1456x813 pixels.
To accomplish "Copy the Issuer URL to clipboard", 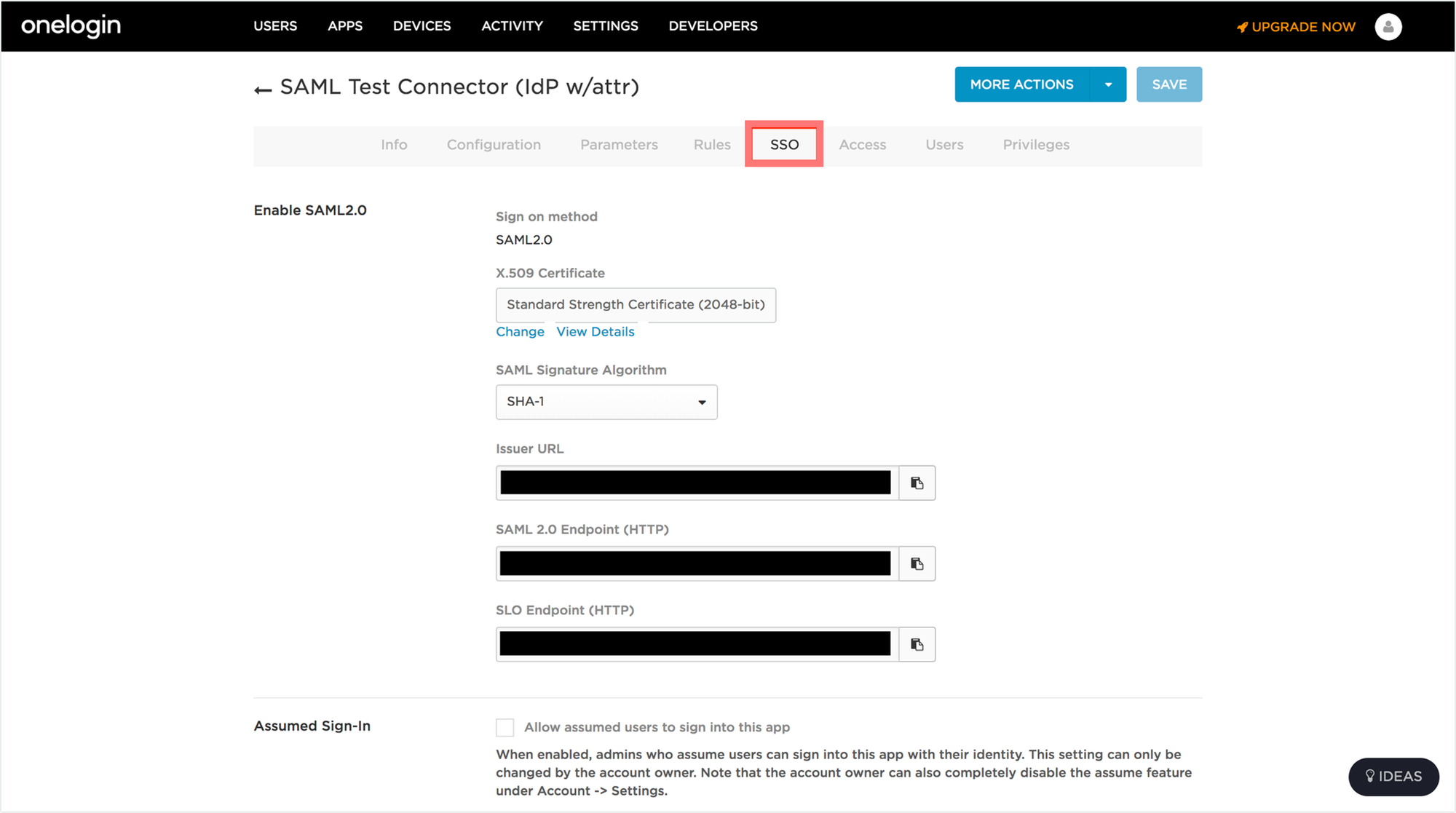I will [x=917, y=483].
